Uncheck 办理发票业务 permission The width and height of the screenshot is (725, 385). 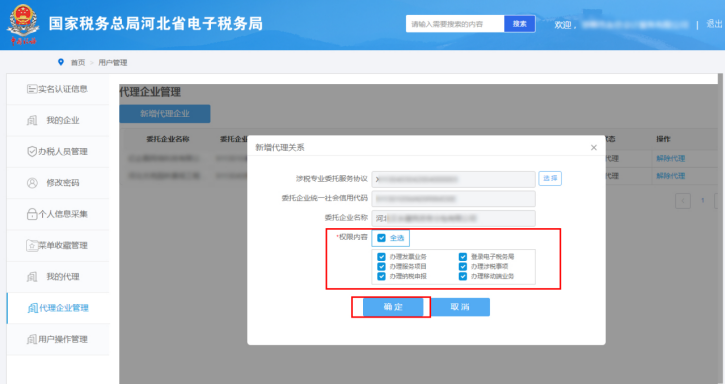[x=381, y=257]
